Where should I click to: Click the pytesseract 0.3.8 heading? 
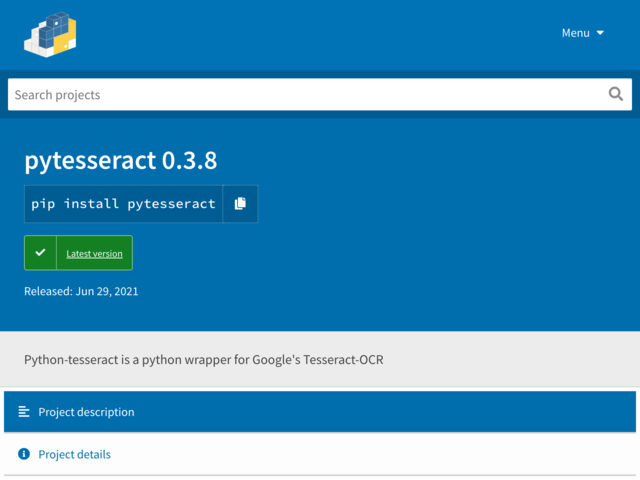click(121, 160)
